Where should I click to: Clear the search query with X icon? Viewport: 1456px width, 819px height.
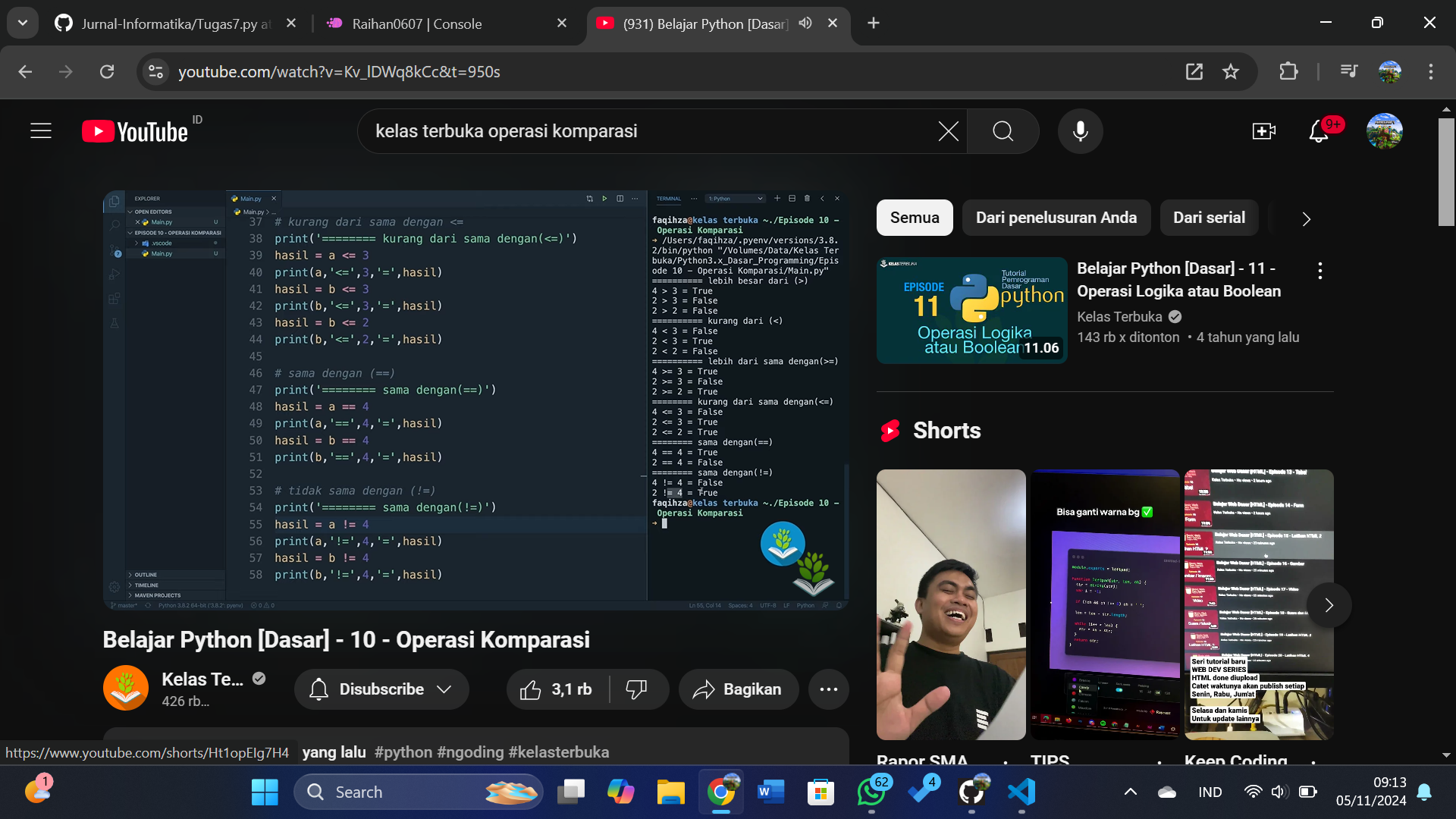[x=948, y=131]
